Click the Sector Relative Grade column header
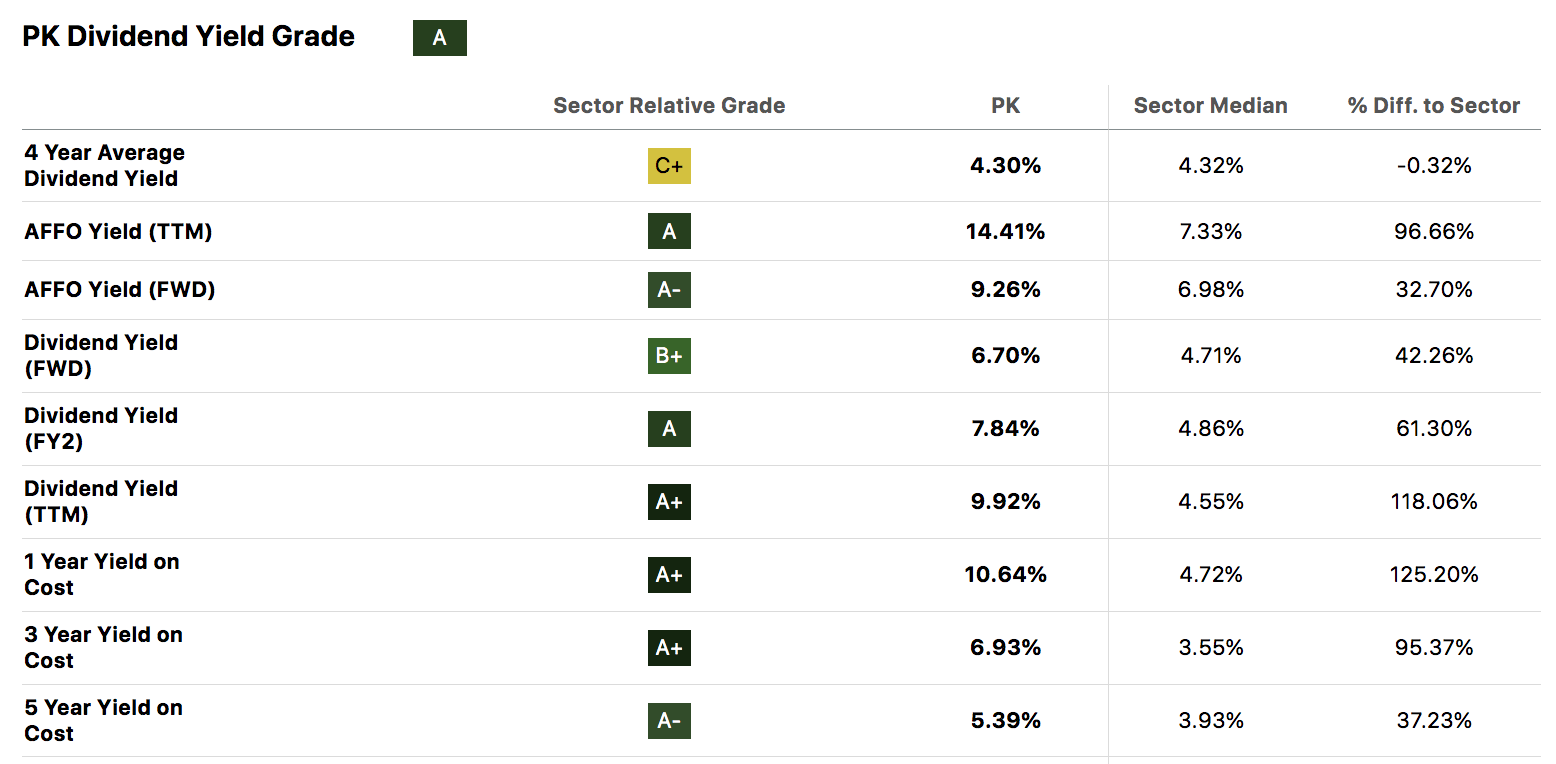 click(x=669, y=106)
